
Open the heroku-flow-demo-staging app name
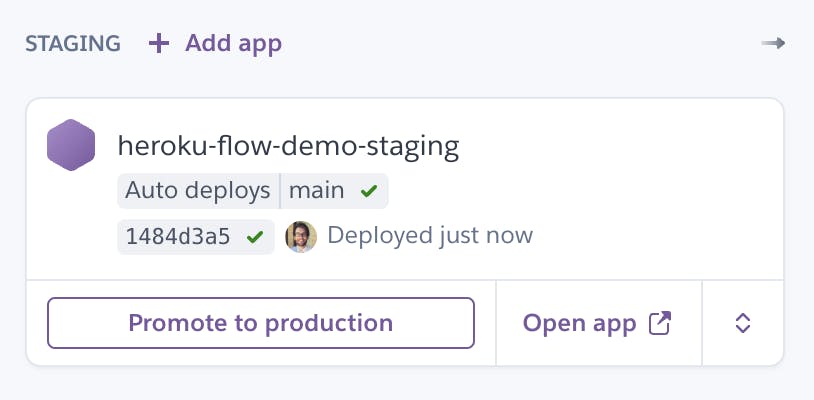[289, 146]
